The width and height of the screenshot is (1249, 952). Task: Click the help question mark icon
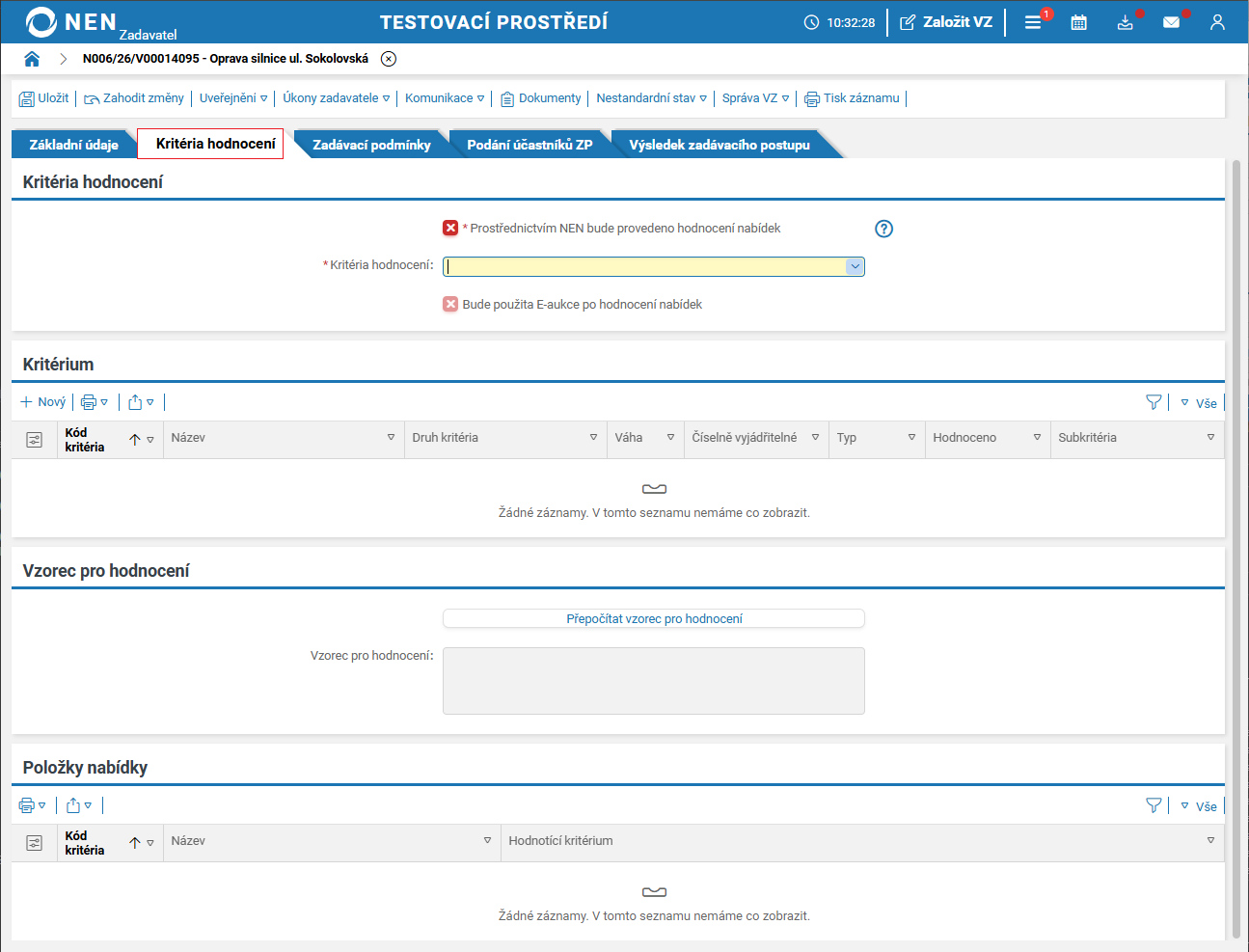click(x=883, y=229)
